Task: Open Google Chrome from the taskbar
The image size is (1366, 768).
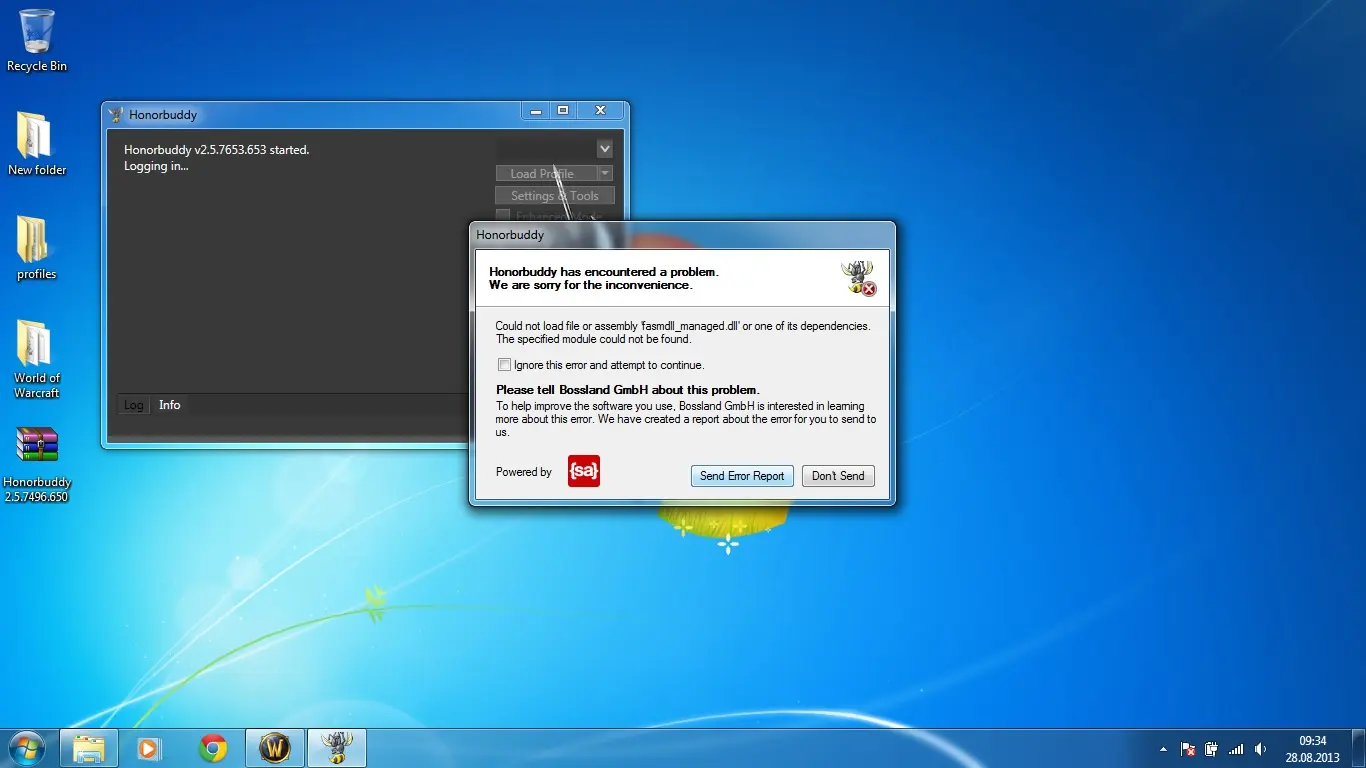Action: pos(212,748)
